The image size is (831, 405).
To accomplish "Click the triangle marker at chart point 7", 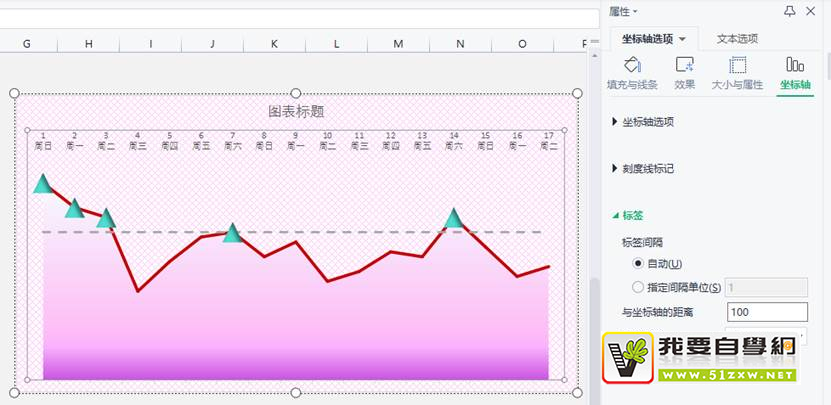I will (x=232, y=233).
